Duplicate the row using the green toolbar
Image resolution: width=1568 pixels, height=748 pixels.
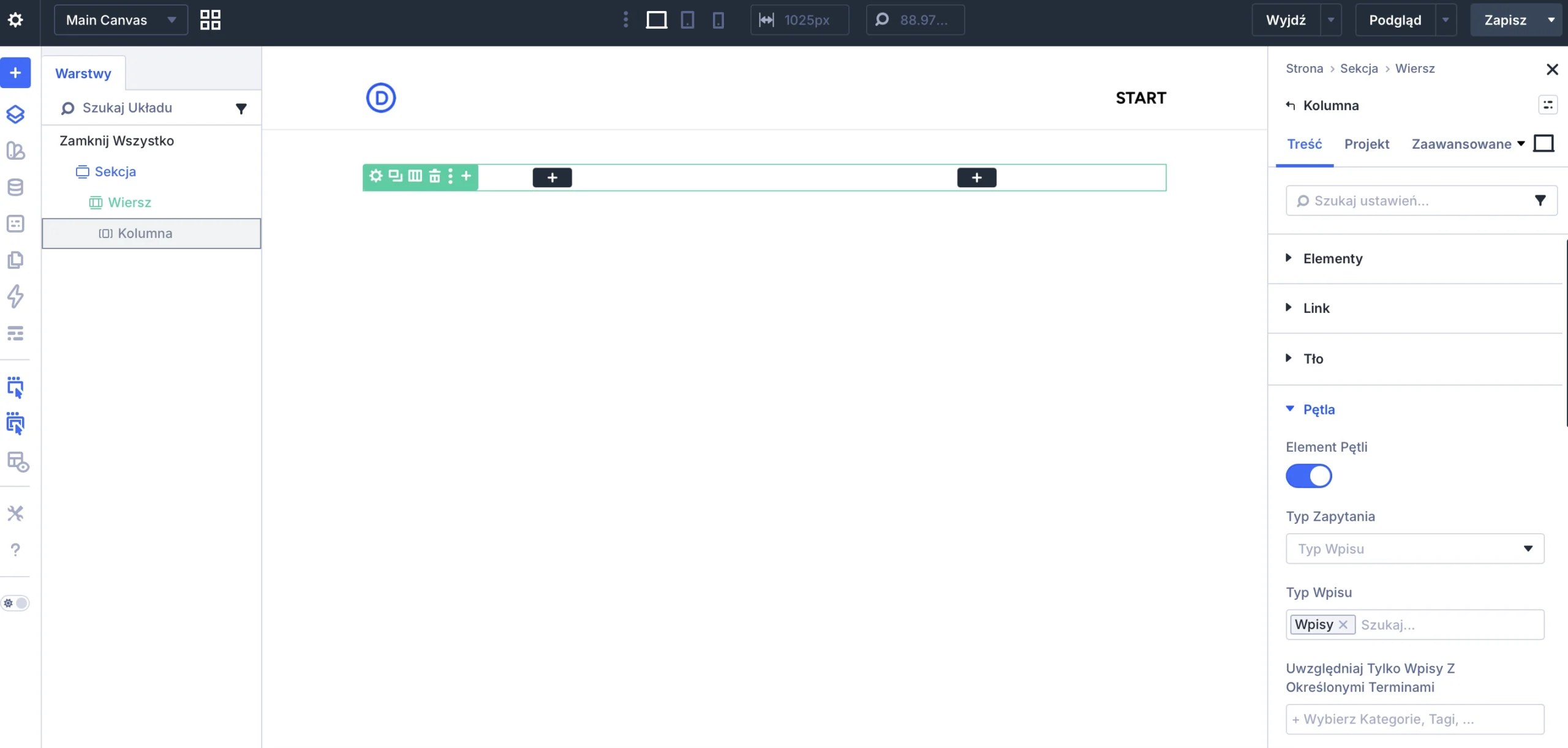coord(395,176)
